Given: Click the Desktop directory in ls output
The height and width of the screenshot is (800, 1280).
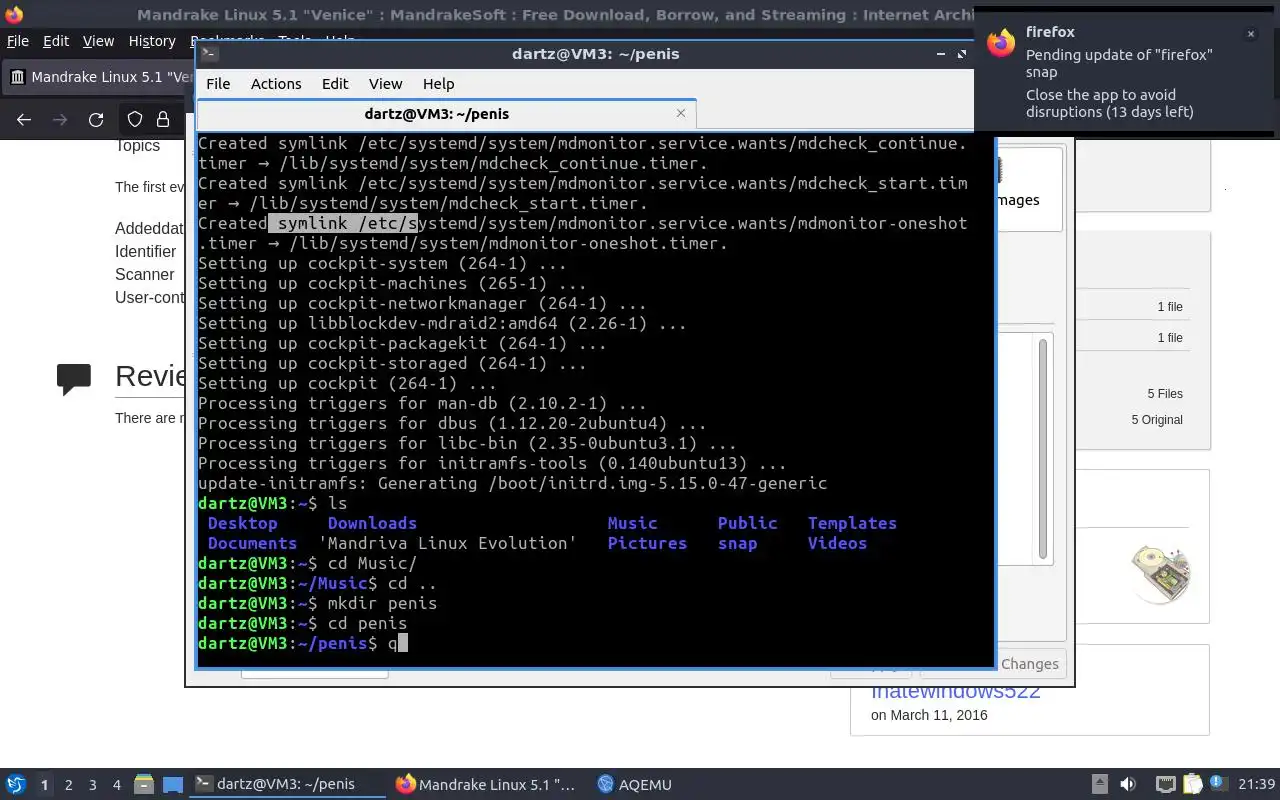Looking at the screenshot, I should click(243, 523).
